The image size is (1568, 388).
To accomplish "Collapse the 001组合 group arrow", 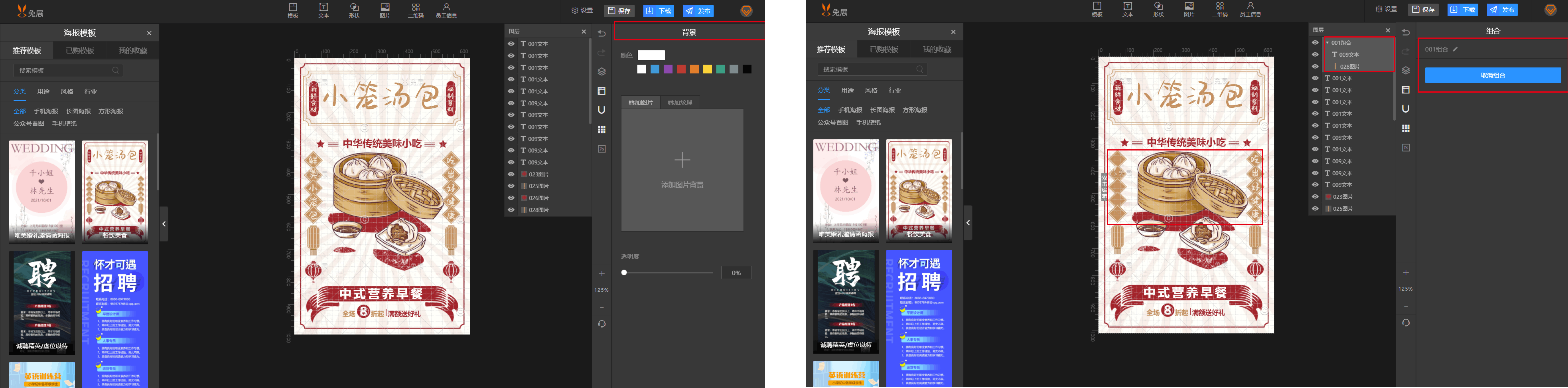I will tap(1327, 43).
